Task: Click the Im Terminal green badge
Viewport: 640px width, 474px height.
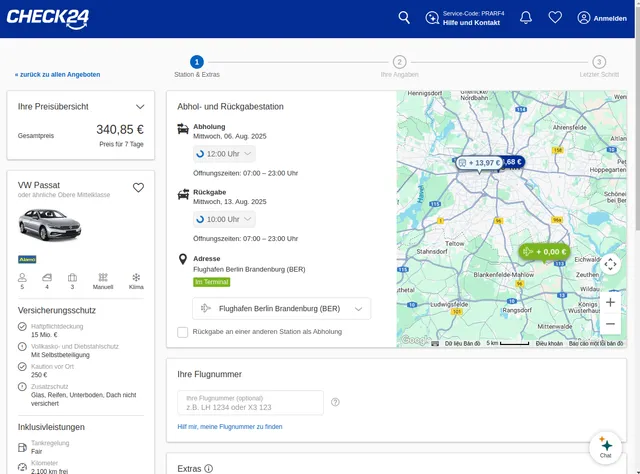Action: click(x=211, y=282)
